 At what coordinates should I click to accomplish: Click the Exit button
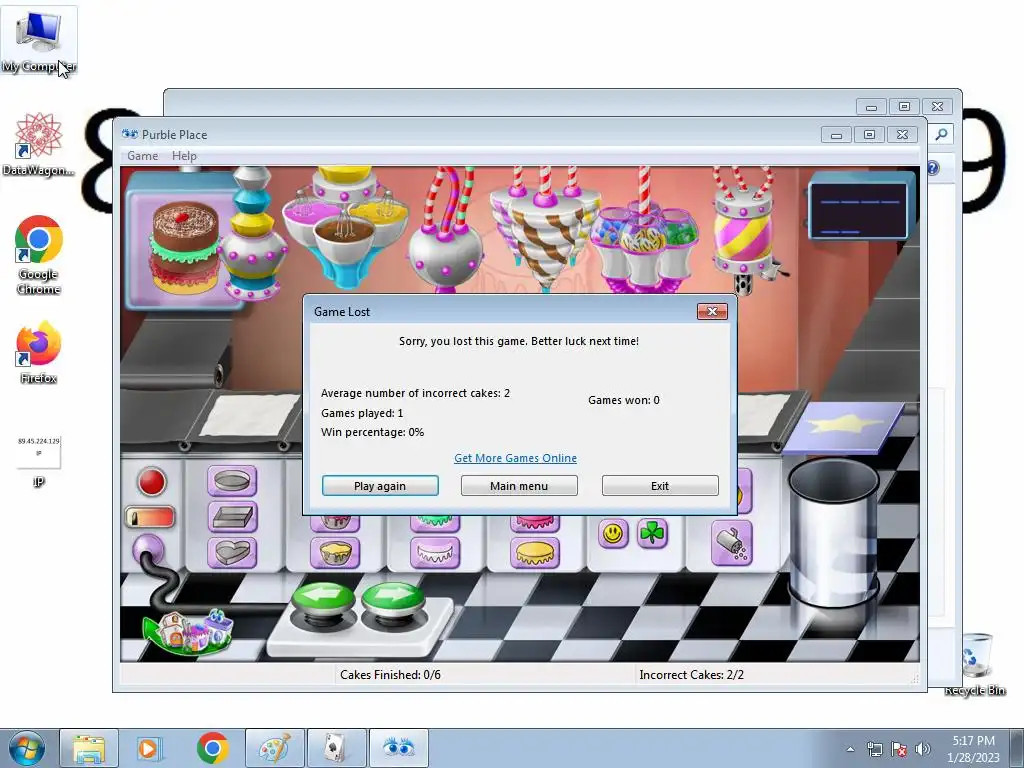tap(660, 486)
